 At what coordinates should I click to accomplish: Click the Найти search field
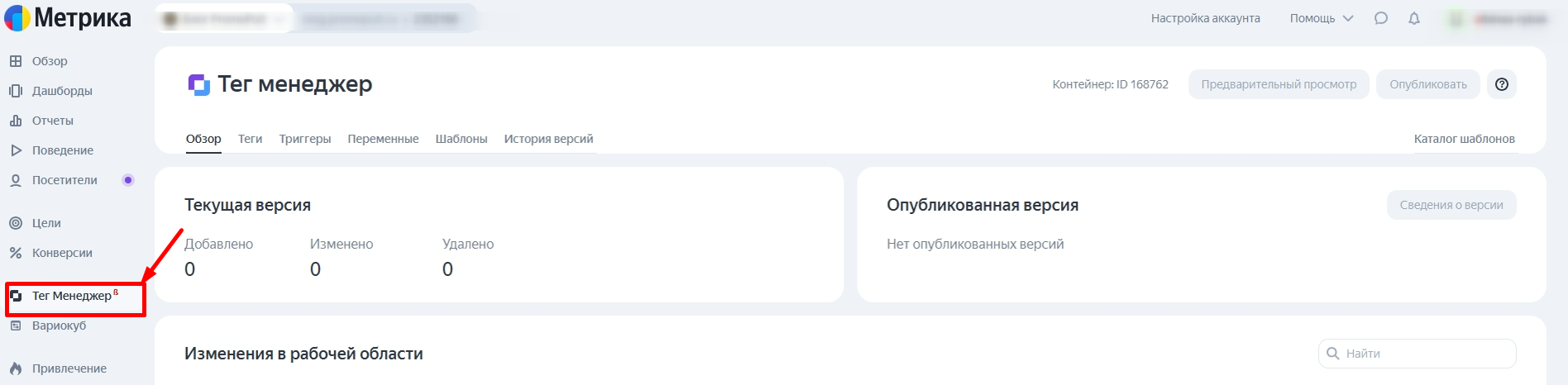tap(1422, 354)
